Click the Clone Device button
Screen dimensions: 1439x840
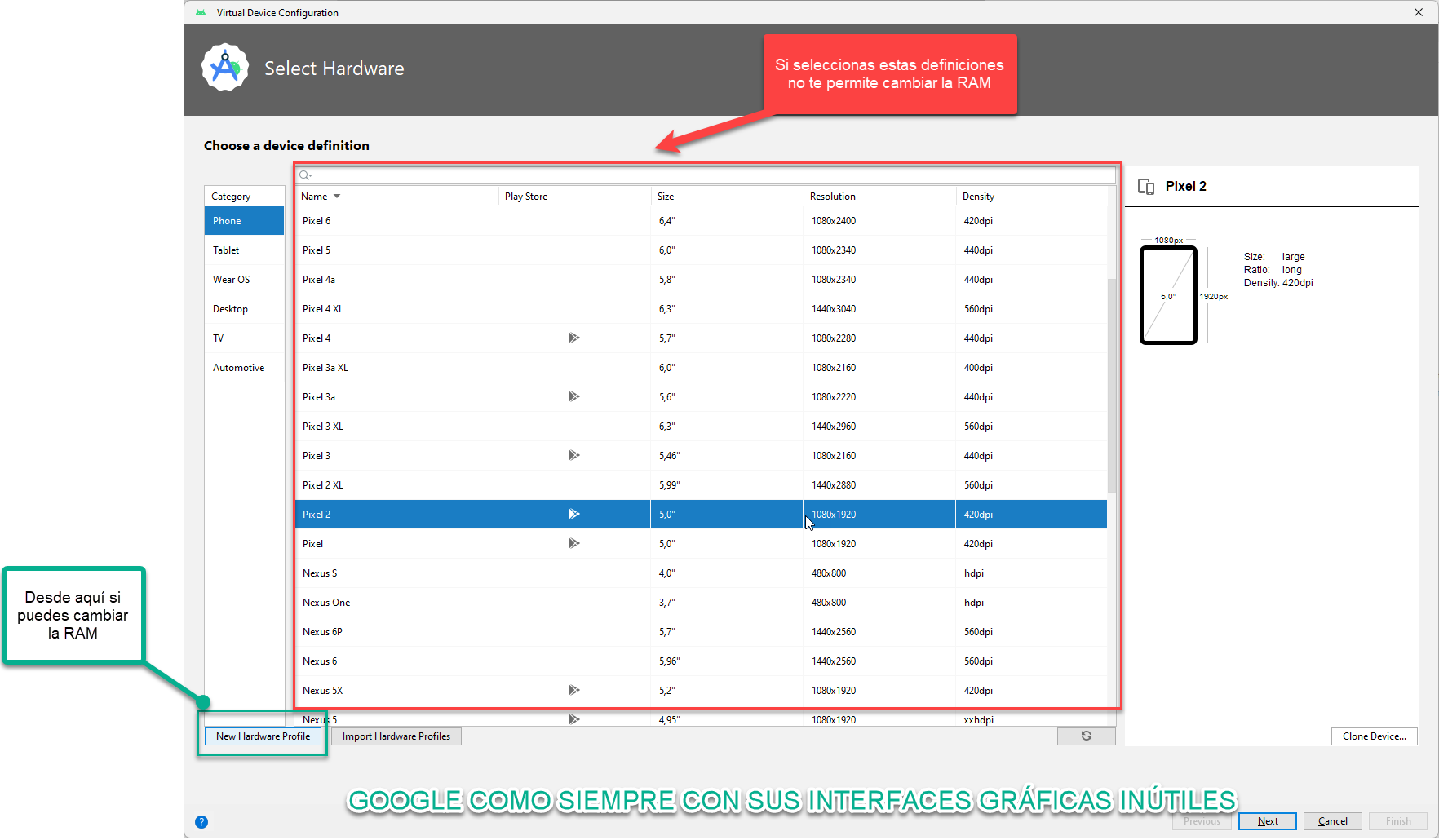(1375, 736)
